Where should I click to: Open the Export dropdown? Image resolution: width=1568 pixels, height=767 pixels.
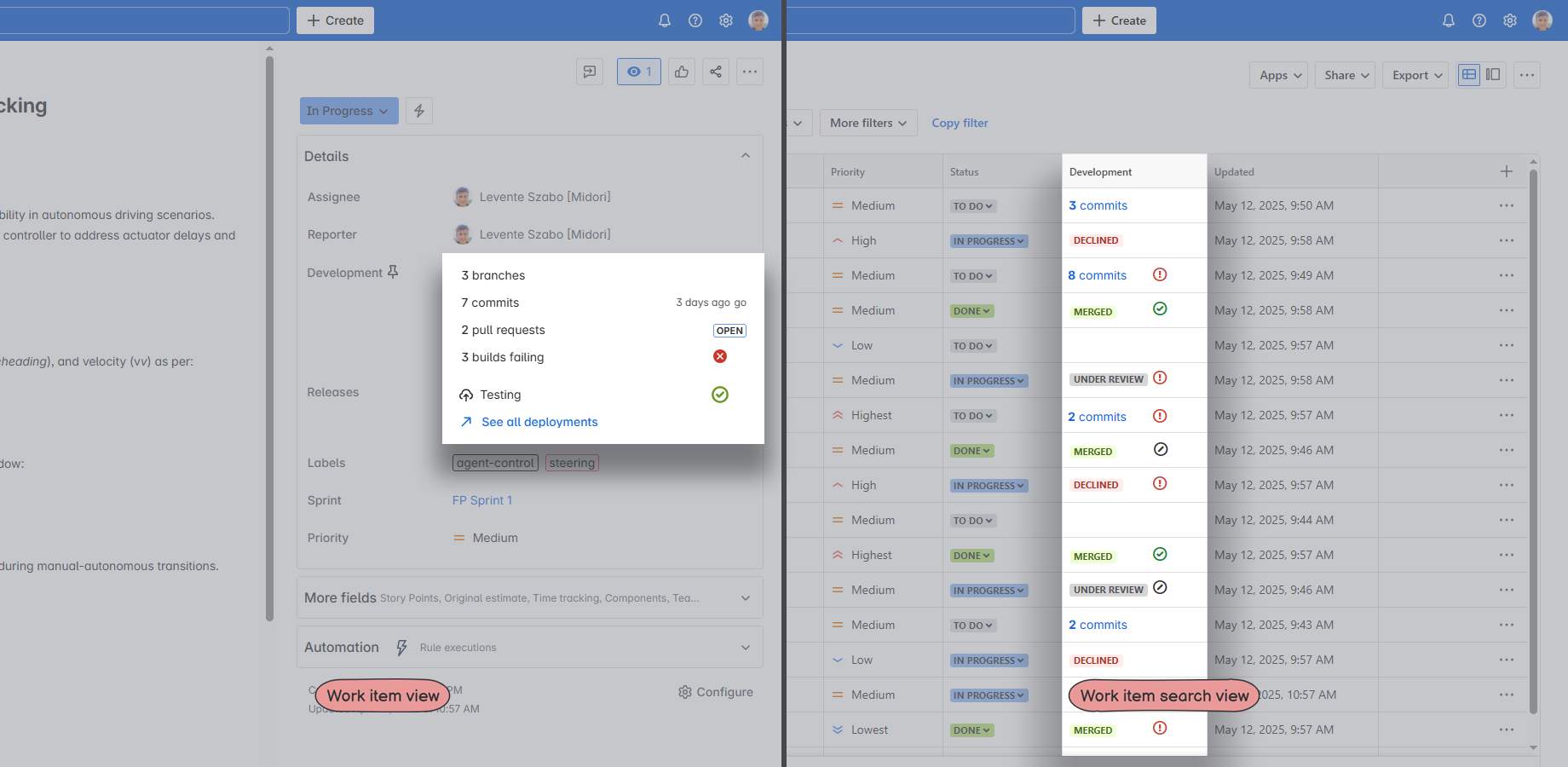pyautogui.click(x=1414, y=75)
